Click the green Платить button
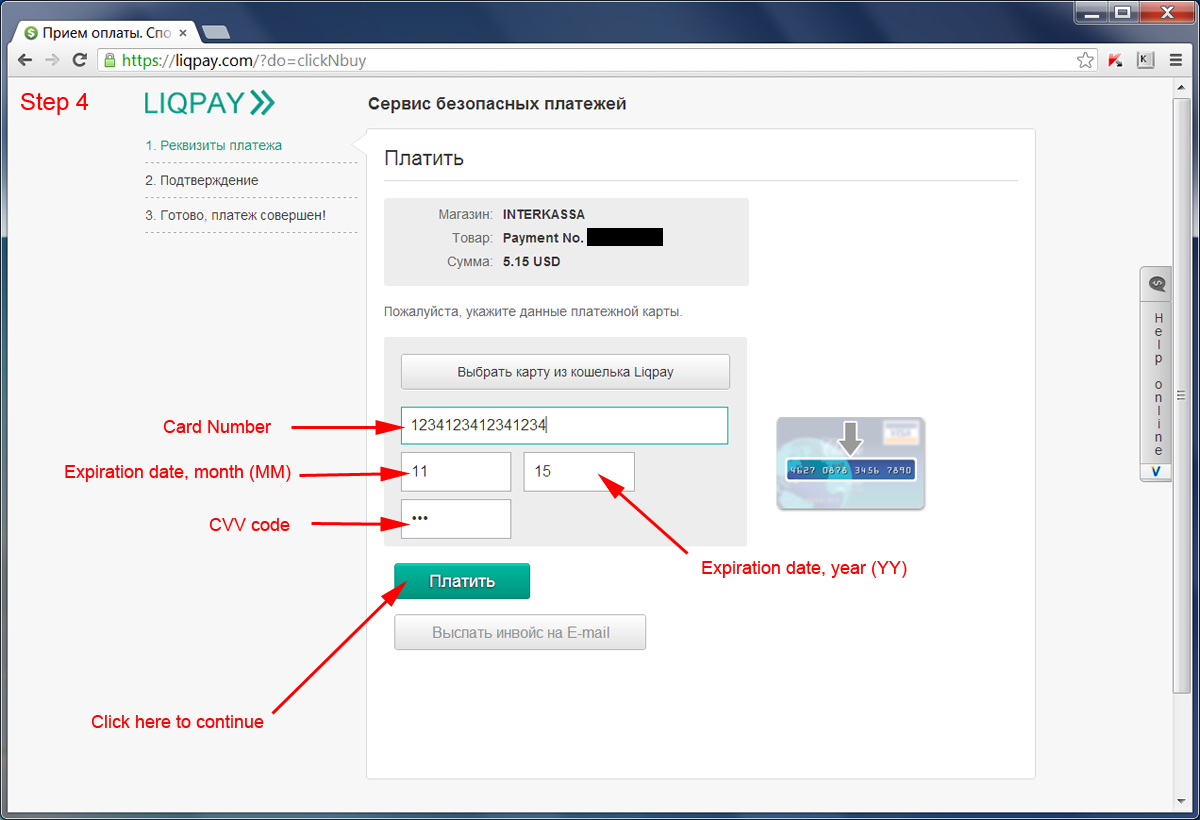Viewport: 1200px width, 820px height. pos(462,581)
